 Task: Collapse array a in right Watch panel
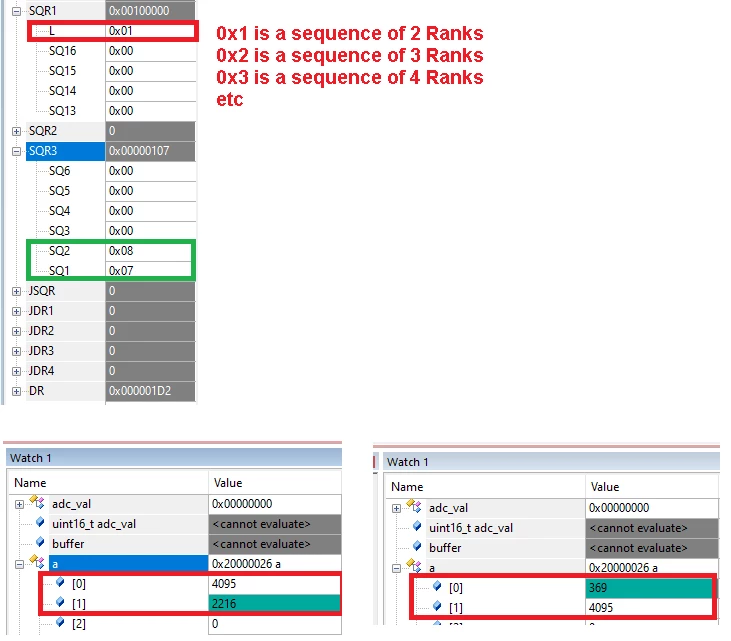[396, 568]
